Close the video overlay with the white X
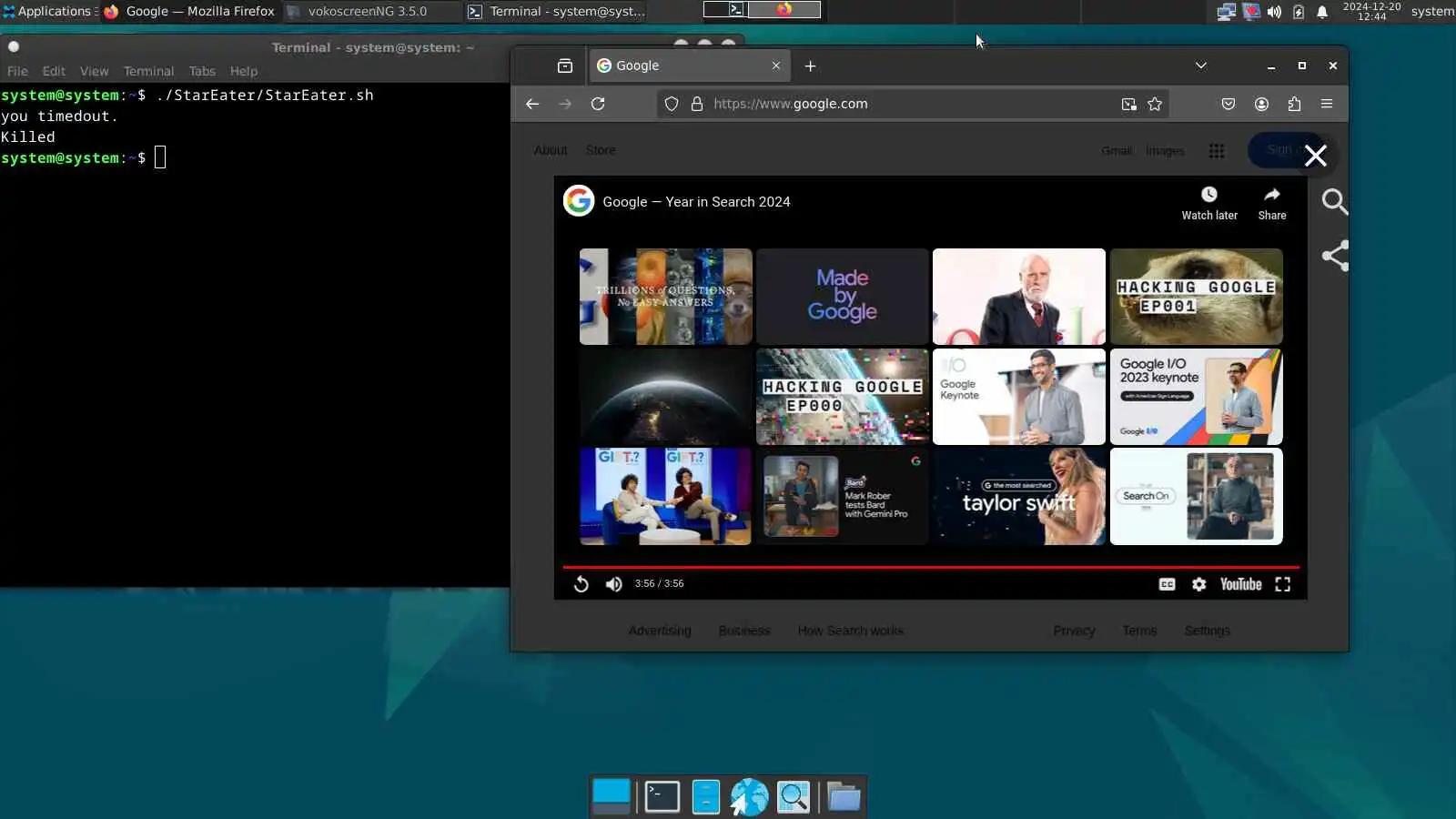Viewport: 1456px width, 819px height. 1316,156
